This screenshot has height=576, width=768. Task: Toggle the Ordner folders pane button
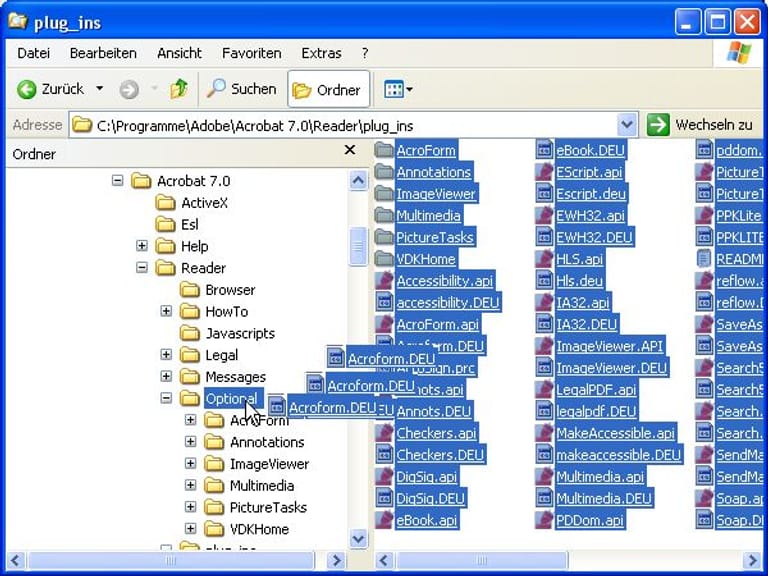tap(328, 89)
